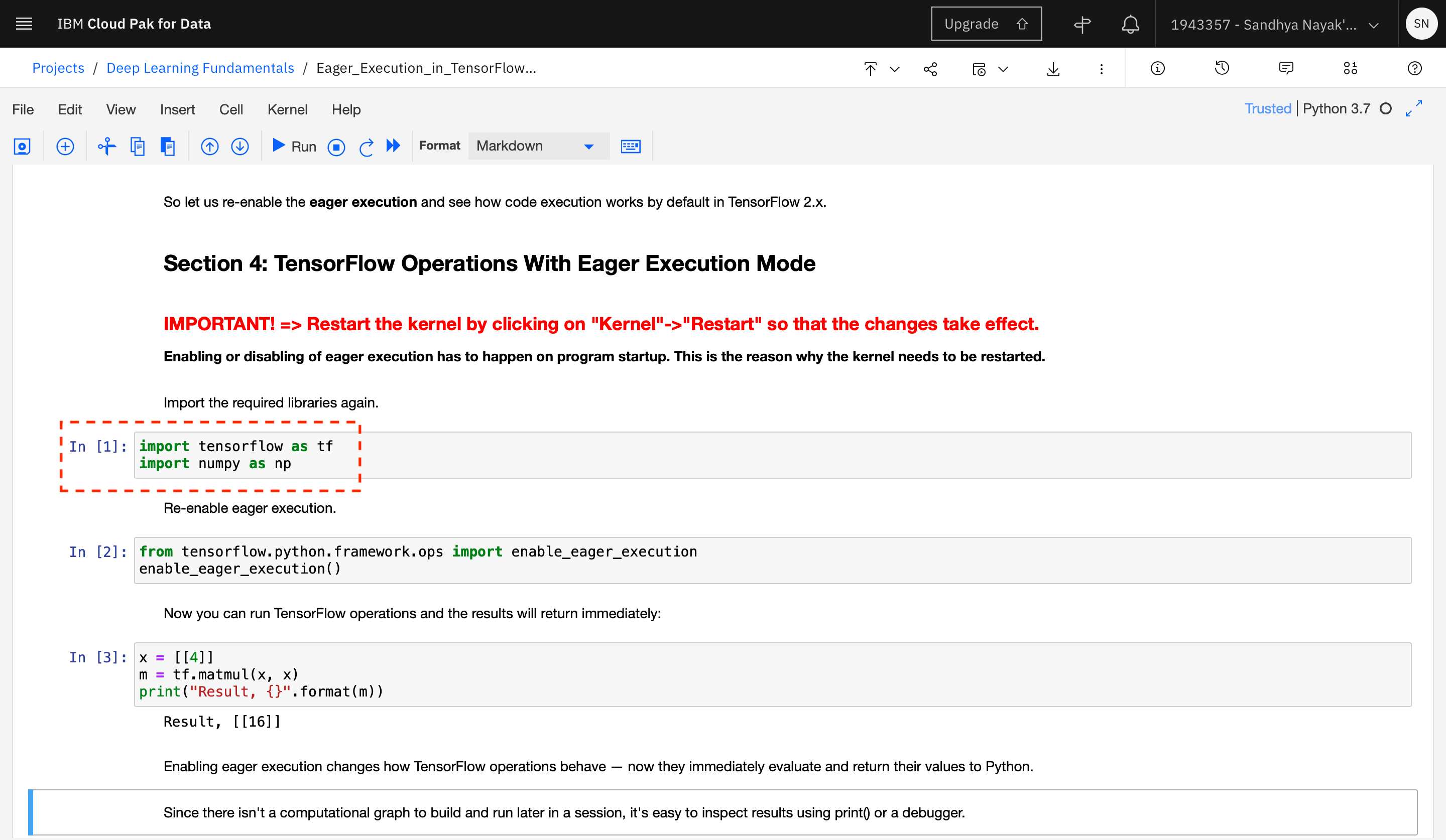
Task: Click the share notebook icon
Action: [x=930, y=69]
